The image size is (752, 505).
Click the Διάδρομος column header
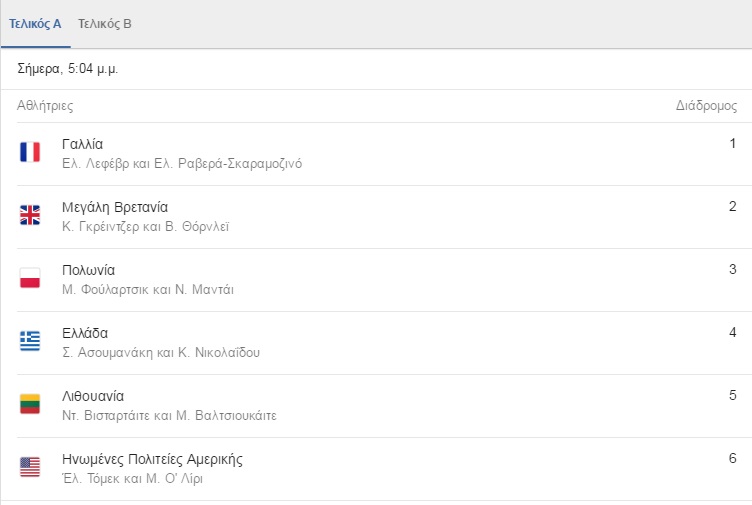click(x=706, y=106)
